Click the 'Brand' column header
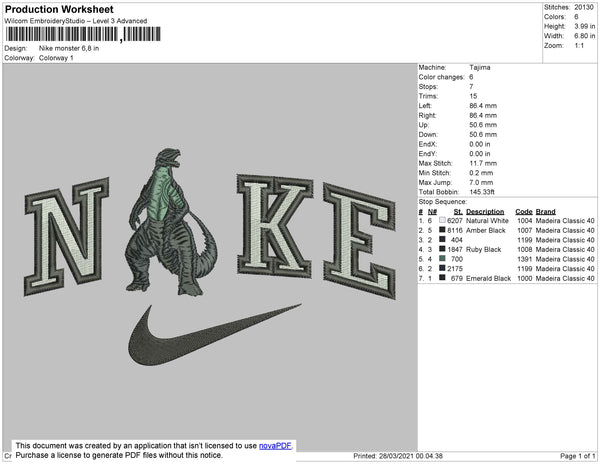This screenshot has height=464, width=600. tap(545, 212)
